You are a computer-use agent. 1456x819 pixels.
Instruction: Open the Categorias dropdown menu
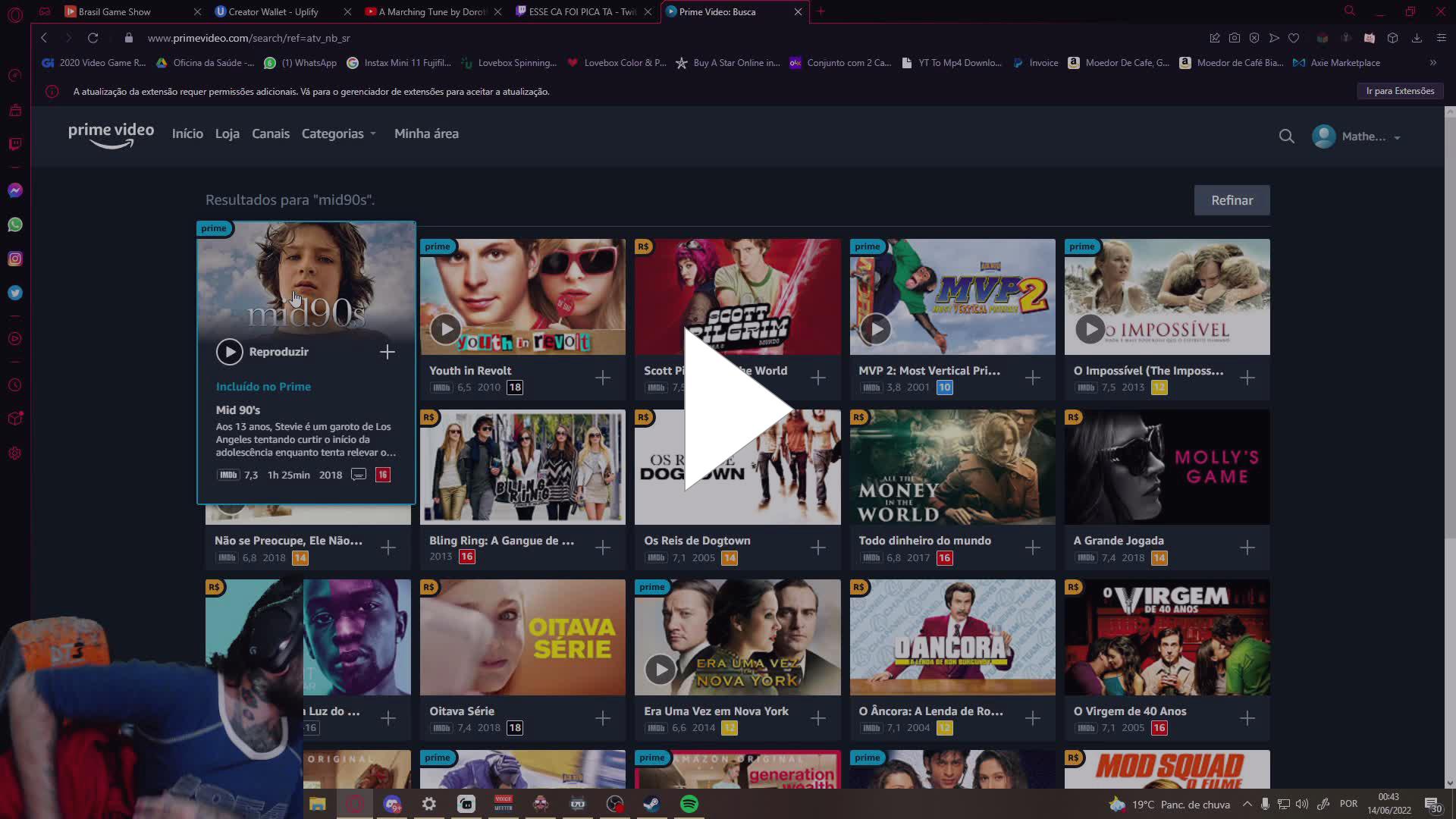coord(338,133)
